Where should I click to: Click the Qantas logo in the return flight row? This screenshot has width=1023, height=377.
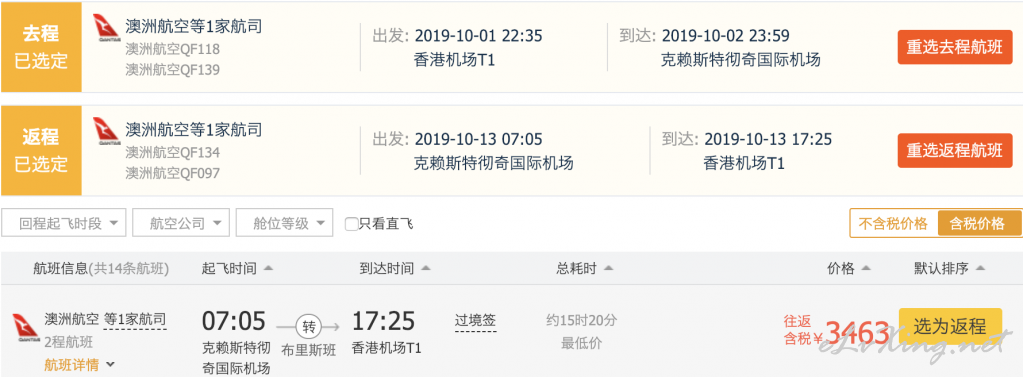[x=106, y=131]
